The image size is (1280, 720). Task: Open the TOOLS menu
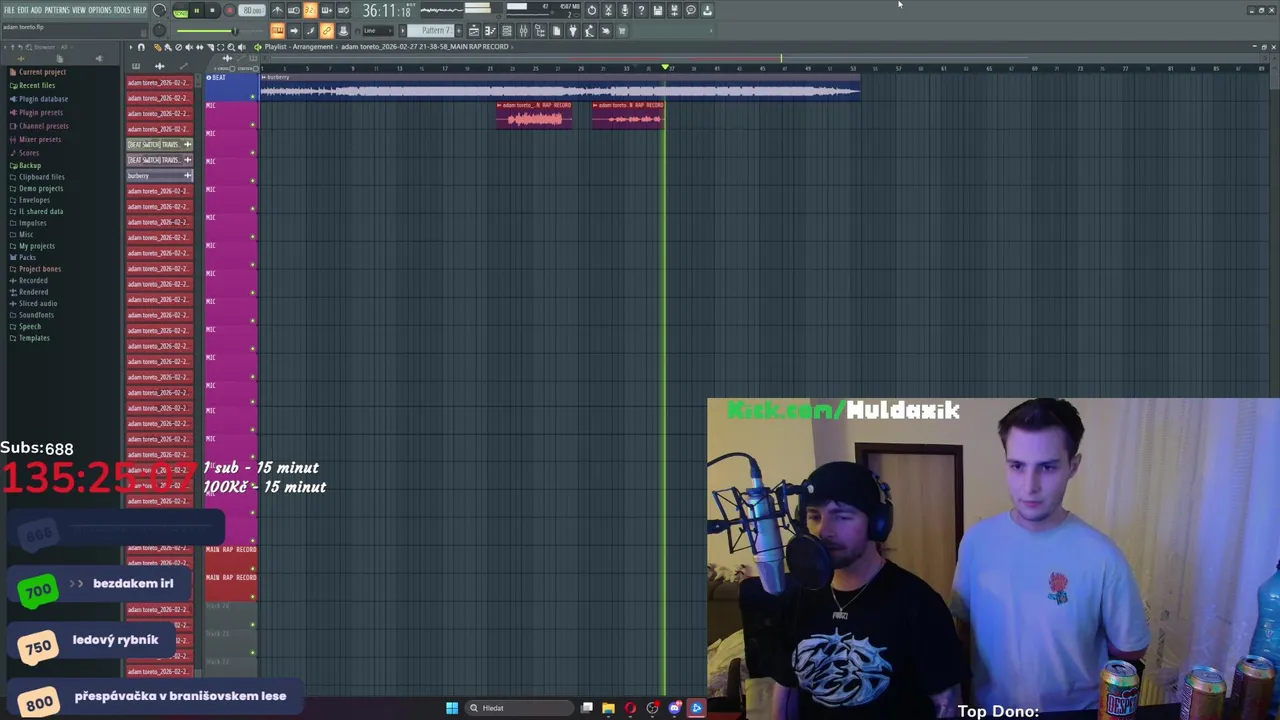click(122, 10)
